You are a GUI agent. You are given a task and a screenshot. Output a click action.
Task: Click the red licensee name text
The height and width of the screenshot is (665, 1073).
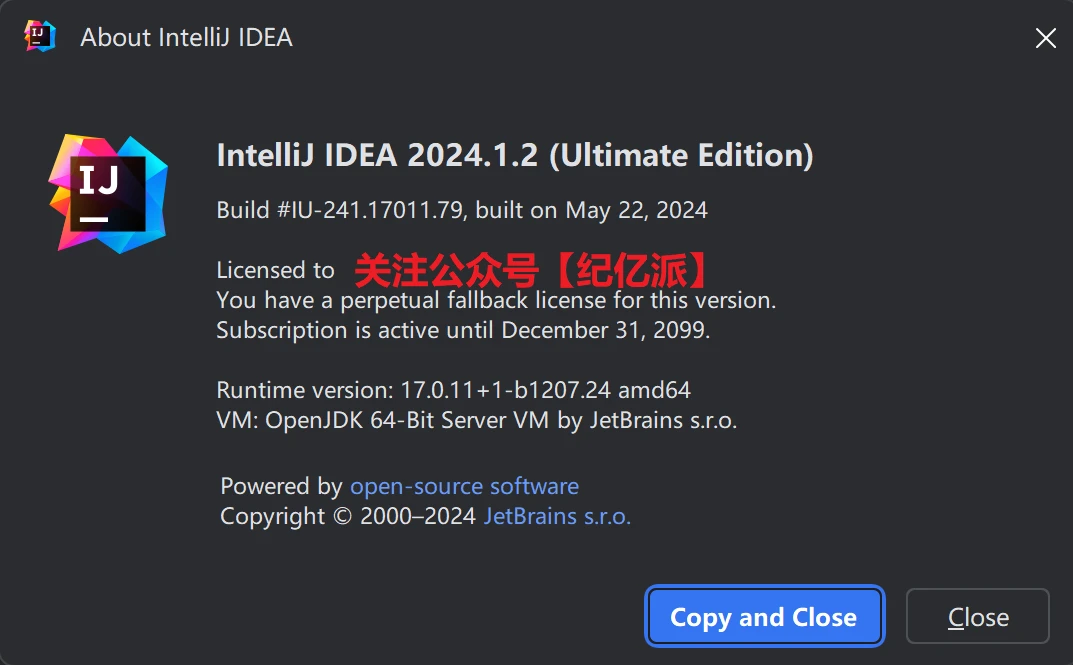pyautogui.click(x=534, y=270)
